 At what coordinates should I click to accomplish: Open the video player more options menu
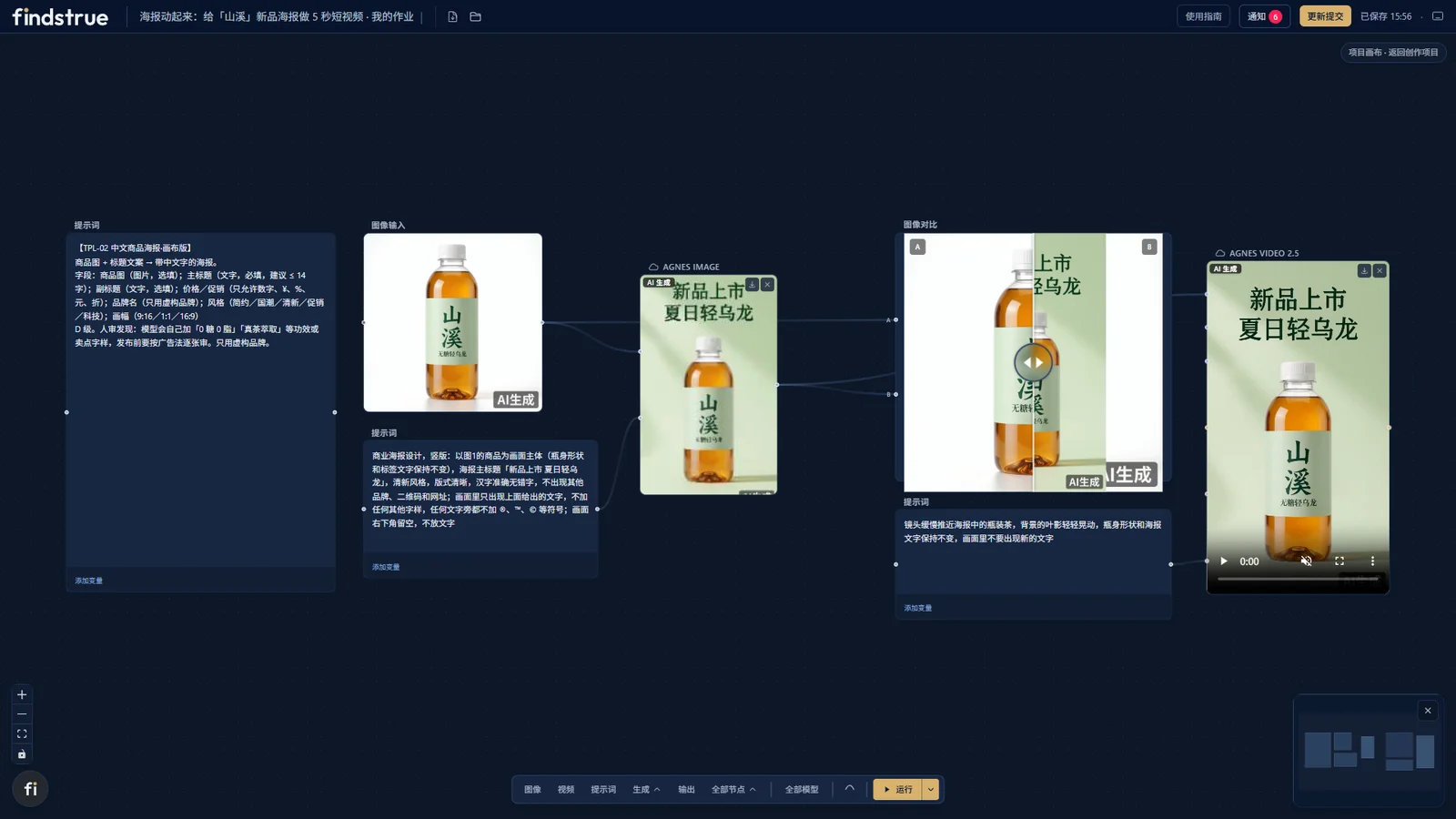click(x=1372, y=561)
